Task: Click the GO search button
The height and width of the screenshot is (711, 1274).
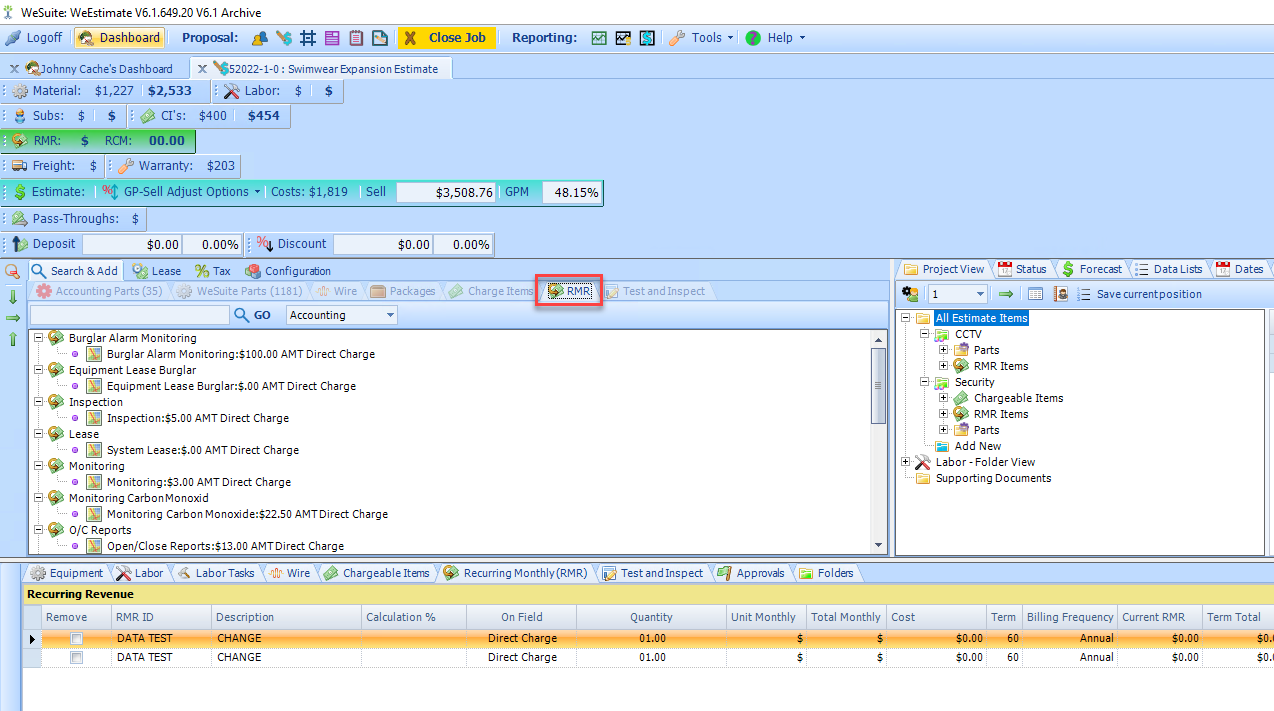Action: (x=253, y=315)
